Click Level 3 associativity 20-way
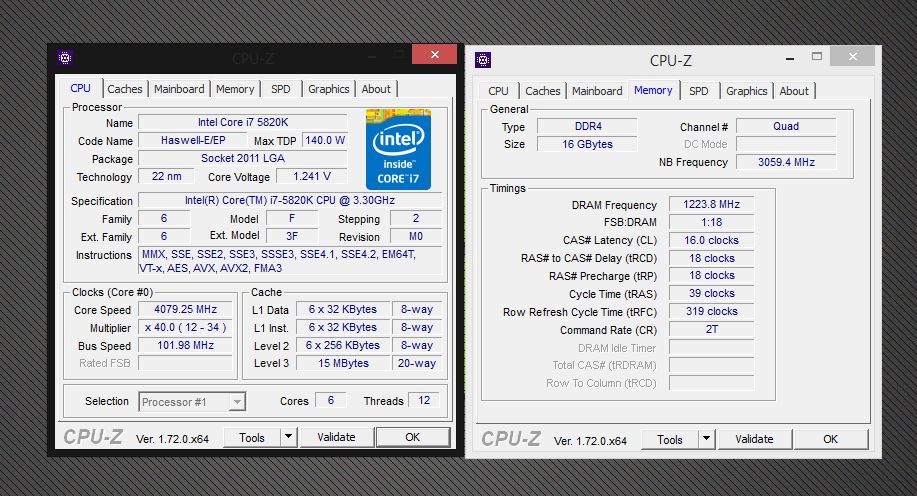Image resolution: width=917 pixels, height=496 pixels. click(x=416, y=363)
